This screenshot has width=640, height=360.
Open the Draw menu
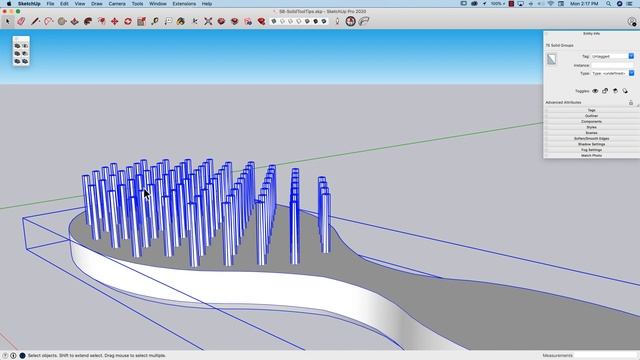tap(97, 4)
